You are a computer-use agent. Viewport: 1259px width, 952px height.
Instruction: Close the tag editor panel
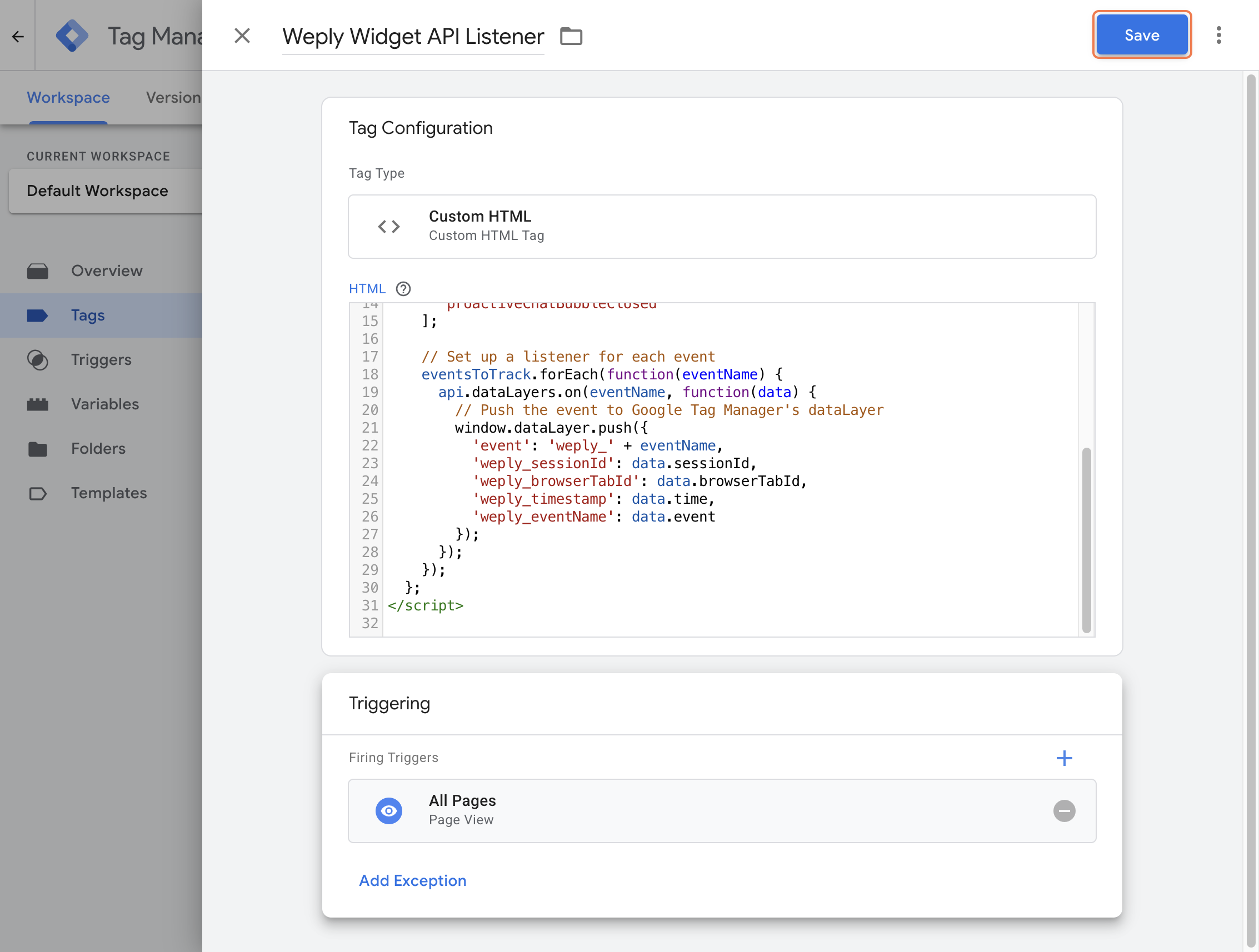[x=242, y=36]
